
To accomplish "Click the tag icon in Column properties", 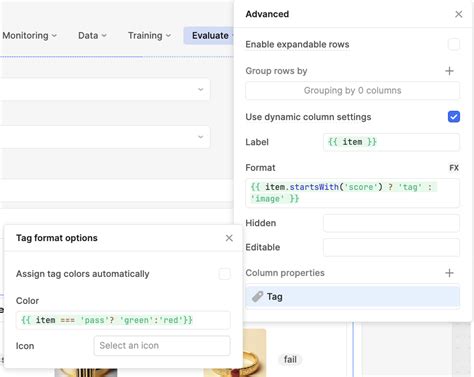I will point(257,296).
